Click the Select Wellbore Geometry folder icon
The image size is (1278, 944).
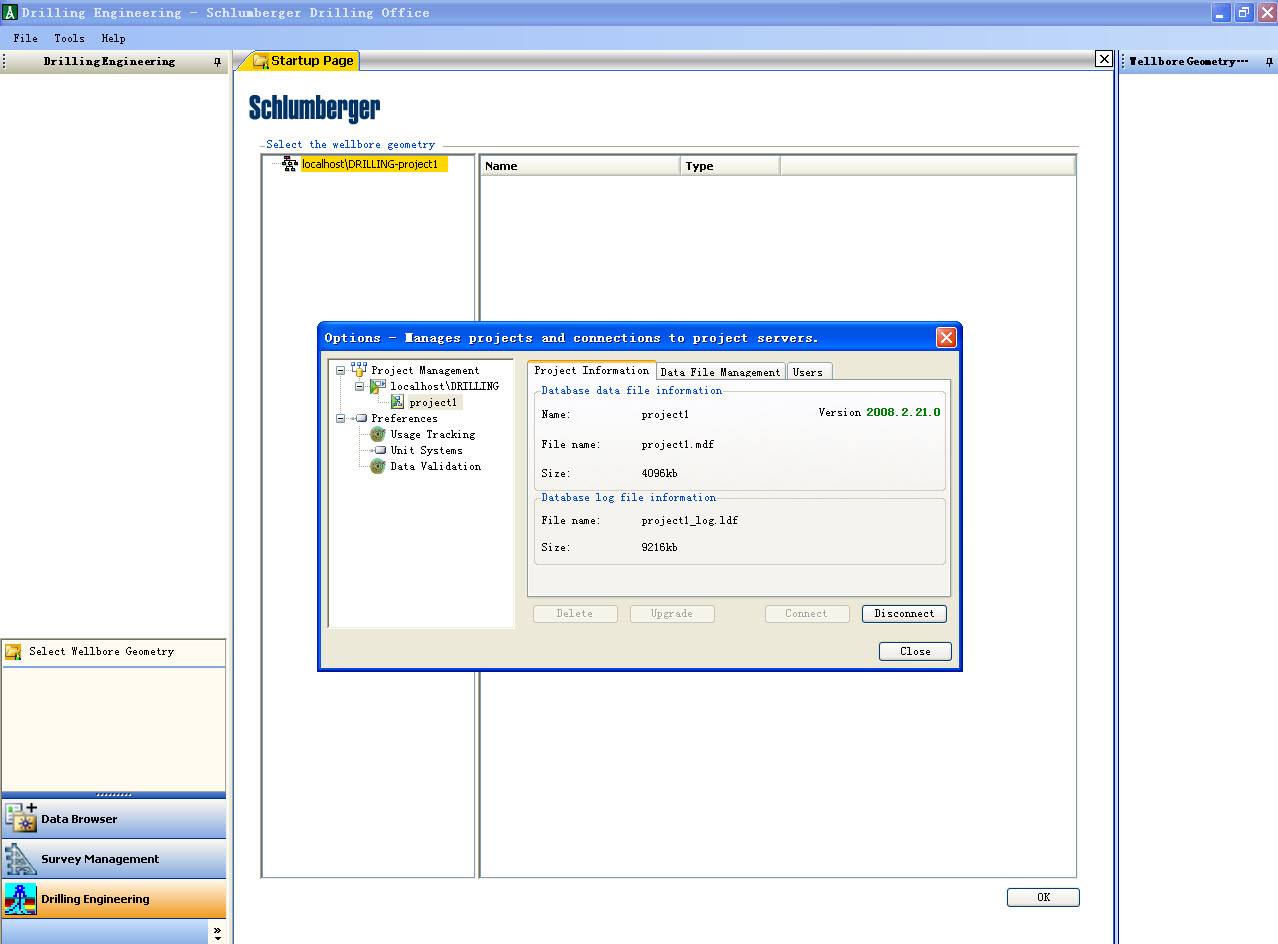pyautogui.click(x=13, y=652)
